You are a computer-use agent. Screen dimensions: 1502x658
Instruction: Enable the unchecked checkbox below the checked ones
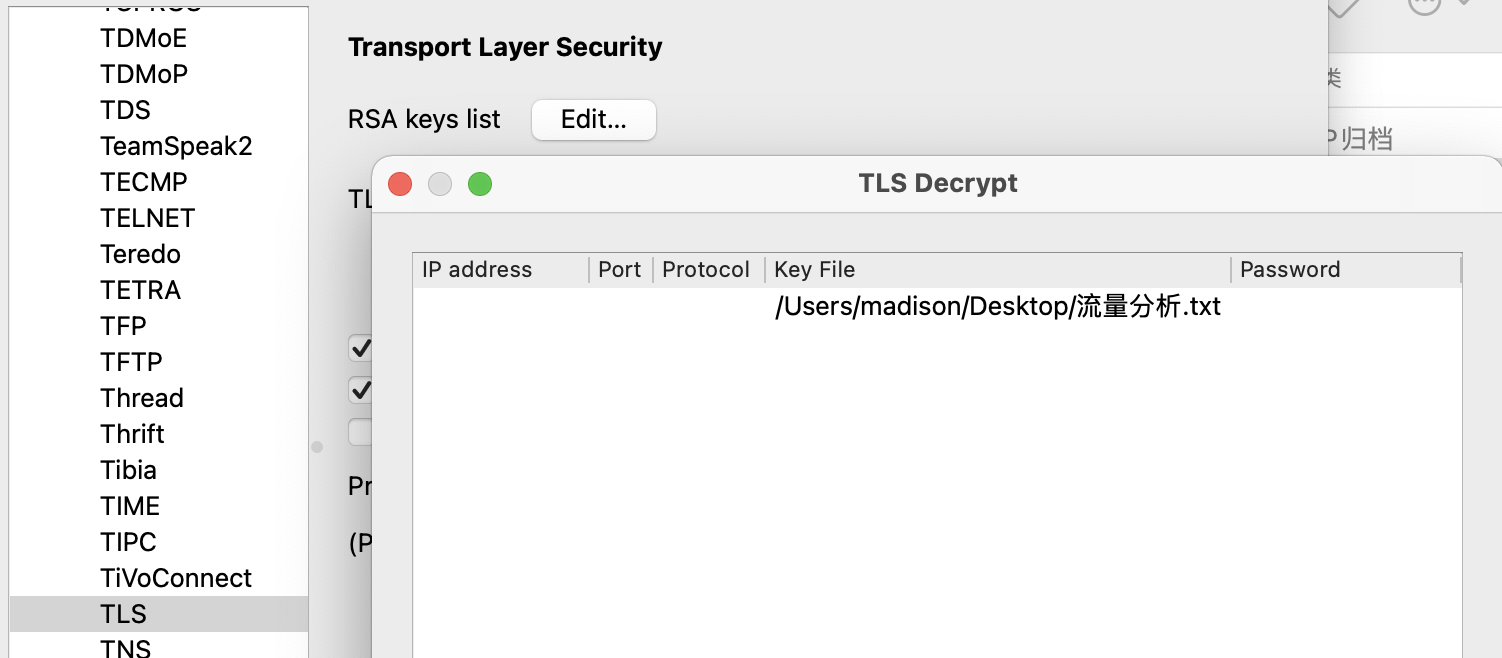tap(360, 431)
